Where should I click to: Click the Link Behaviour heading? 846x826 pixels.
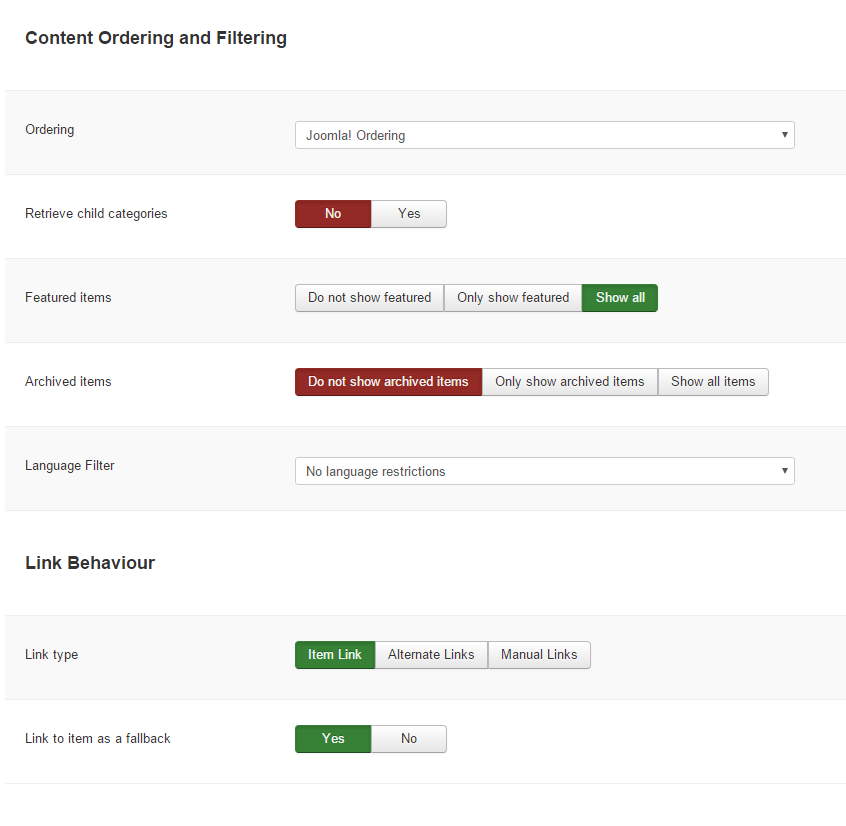coord(90,563)
